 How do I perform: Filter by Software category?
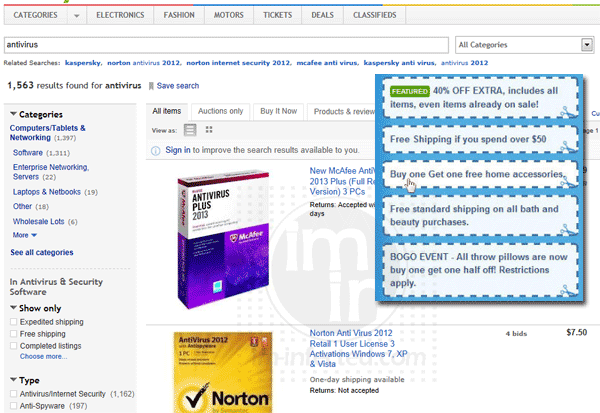pos(28,153)
